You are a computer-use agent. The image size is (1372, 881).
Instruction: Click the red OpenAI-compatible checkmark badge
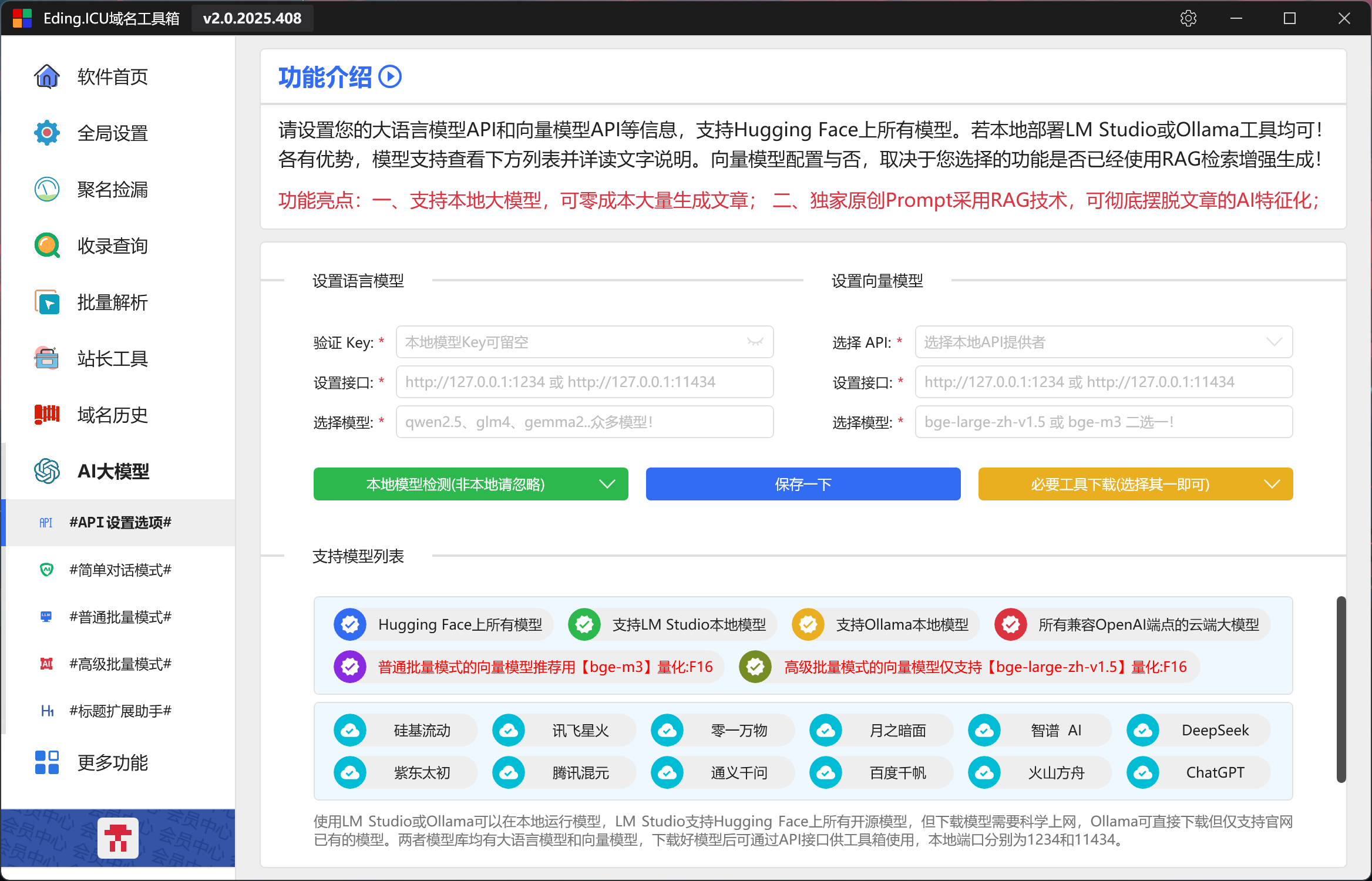[x=1011, y=624]
